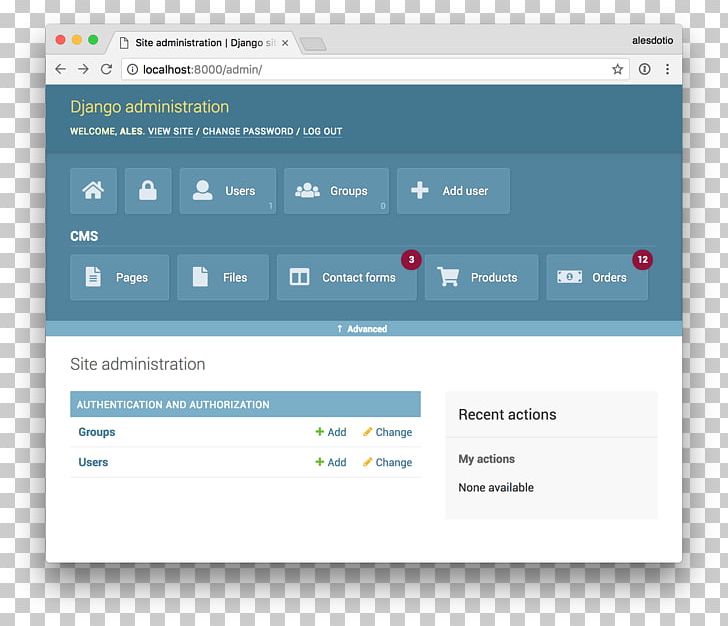Click the My actions label
The height and width of the screenshot is (626, 728).
coord(487,459)
